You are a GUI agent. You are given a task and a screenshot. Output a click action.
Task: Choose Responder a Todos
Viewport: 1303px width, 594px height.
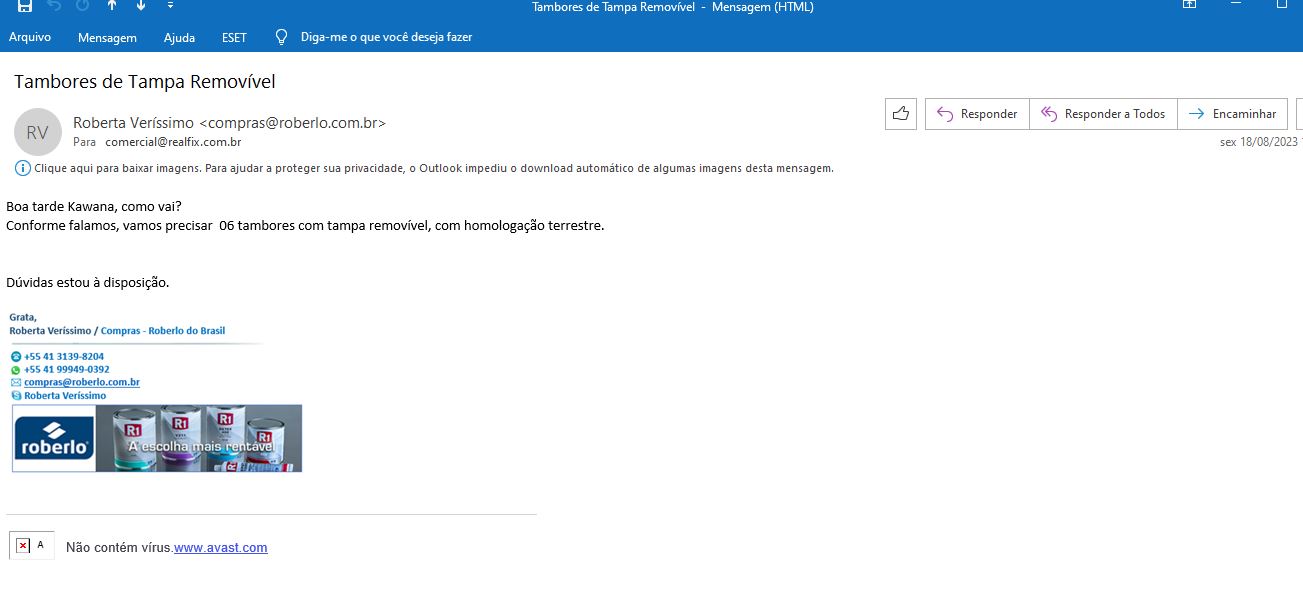tap(1103, 114)
